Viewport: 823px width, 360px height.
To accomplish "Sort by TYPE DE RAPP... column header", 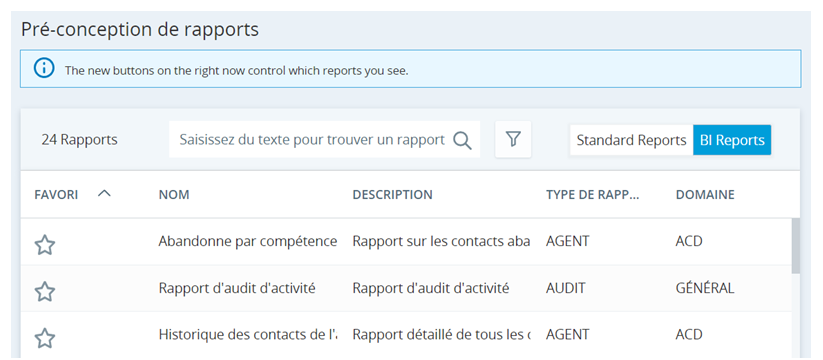I will tap(593, 195).
